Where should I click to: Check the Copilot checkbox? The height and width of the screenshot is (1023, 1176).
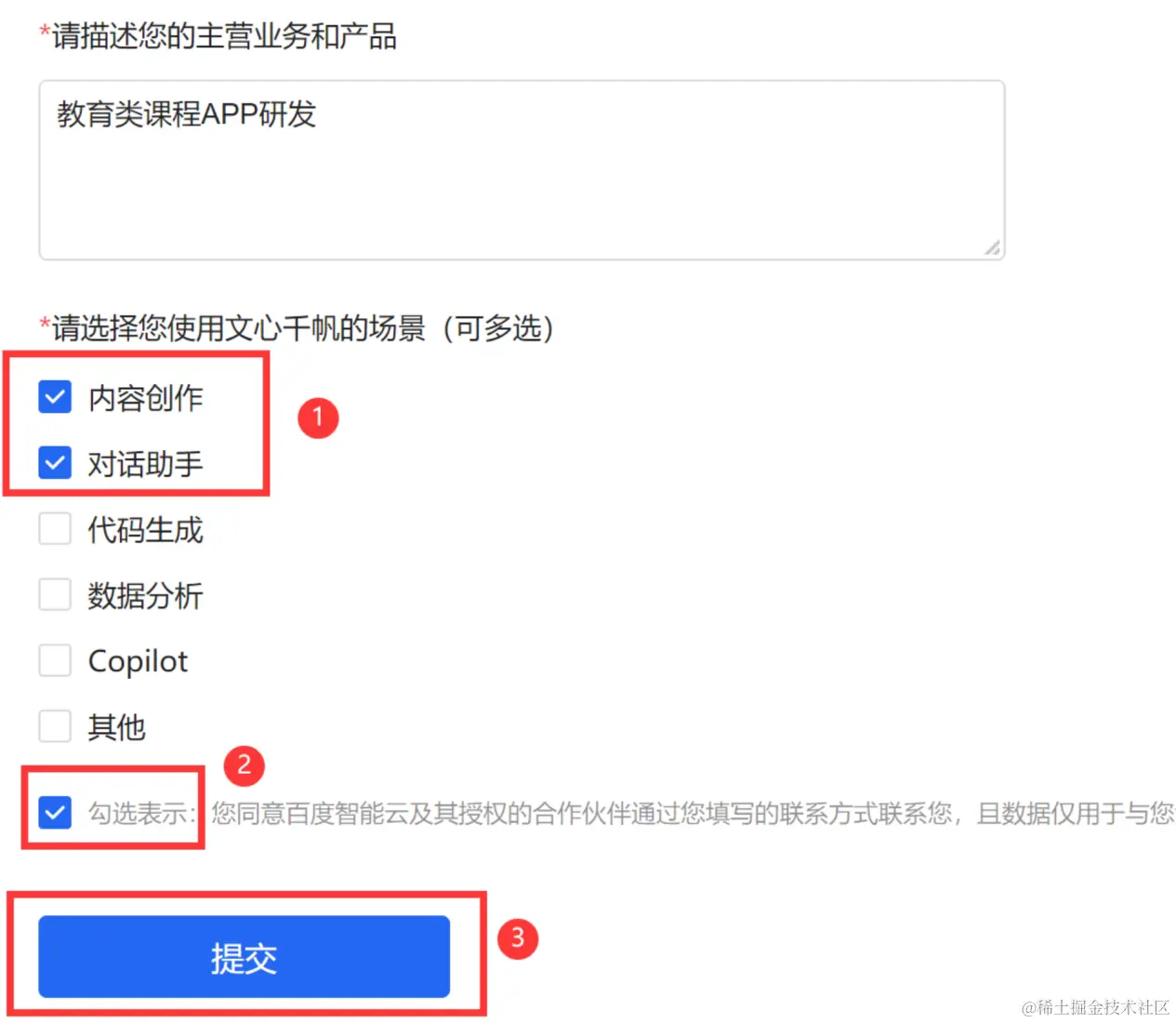tap(55, 660)
